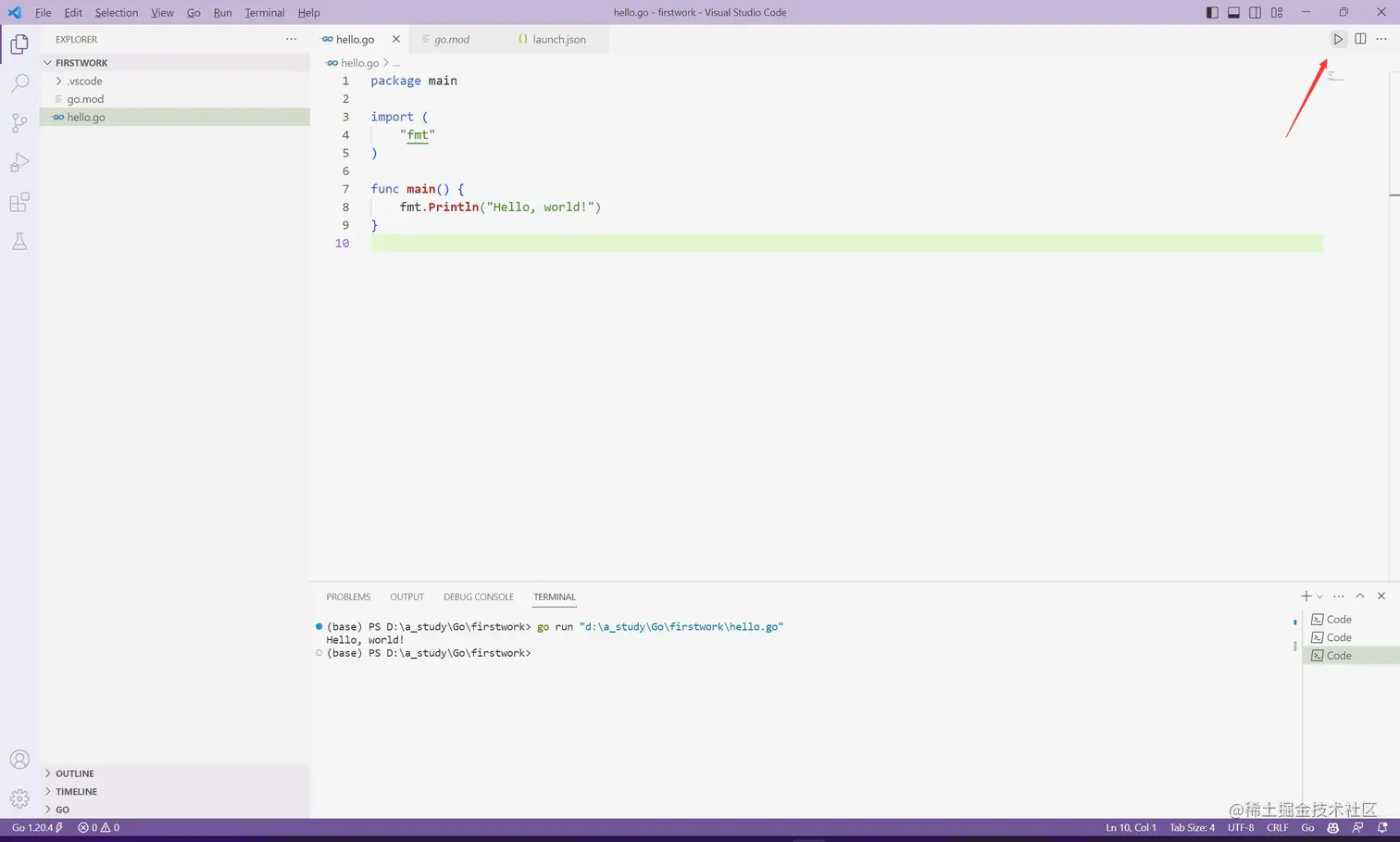Viewport: 1400px width, 842px height.
Task: Click the fmt.Println code line in editor
Action: click(x=500, y=207)
